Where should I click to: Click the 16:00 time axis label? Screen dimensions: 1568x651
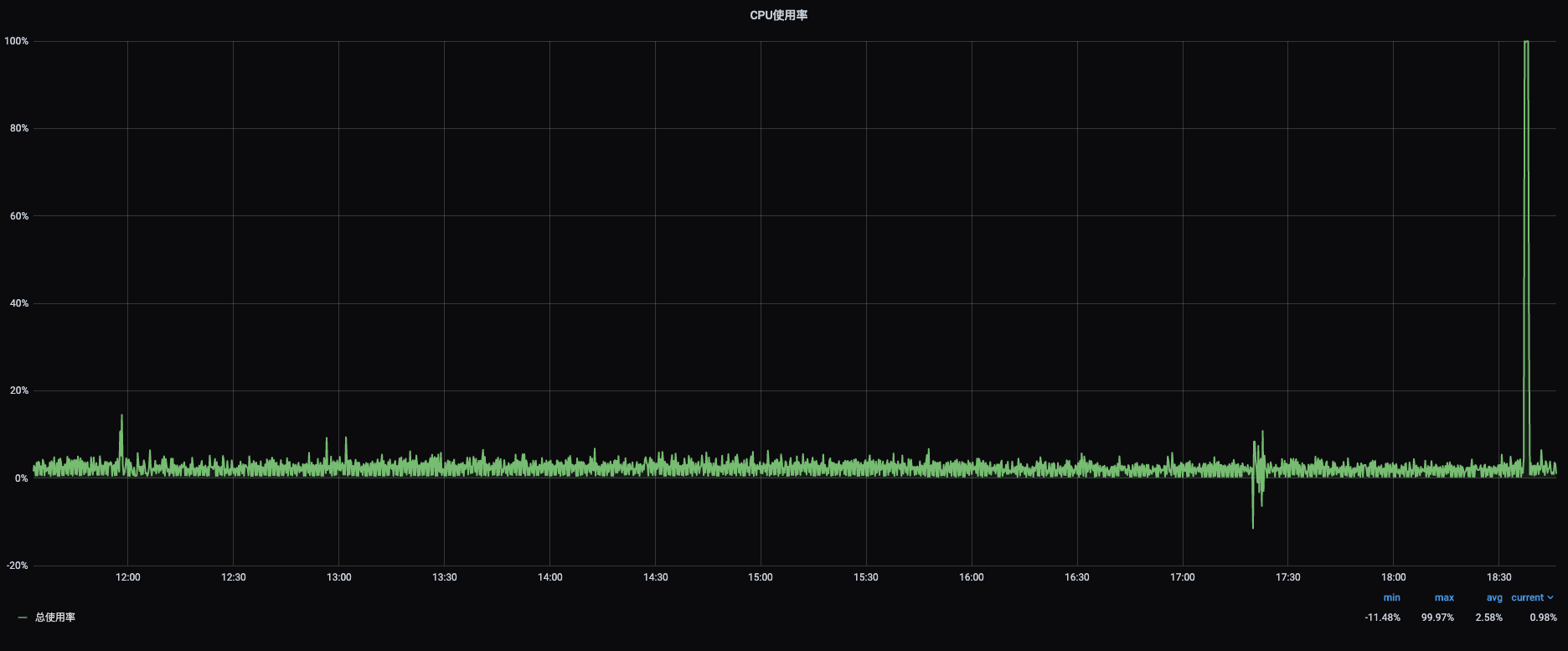tap(972, 577)
